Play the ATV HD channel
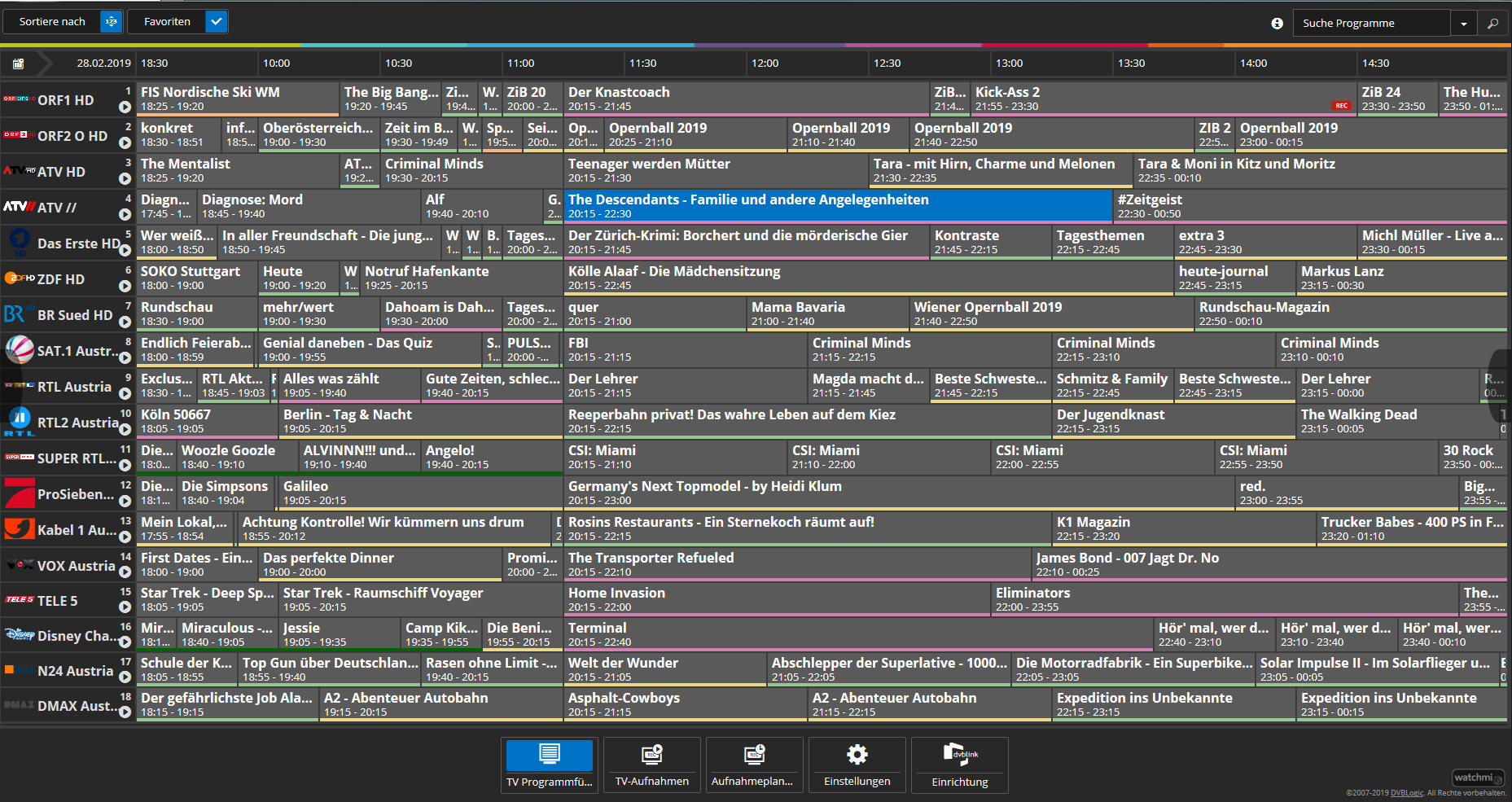 point(125,178)
